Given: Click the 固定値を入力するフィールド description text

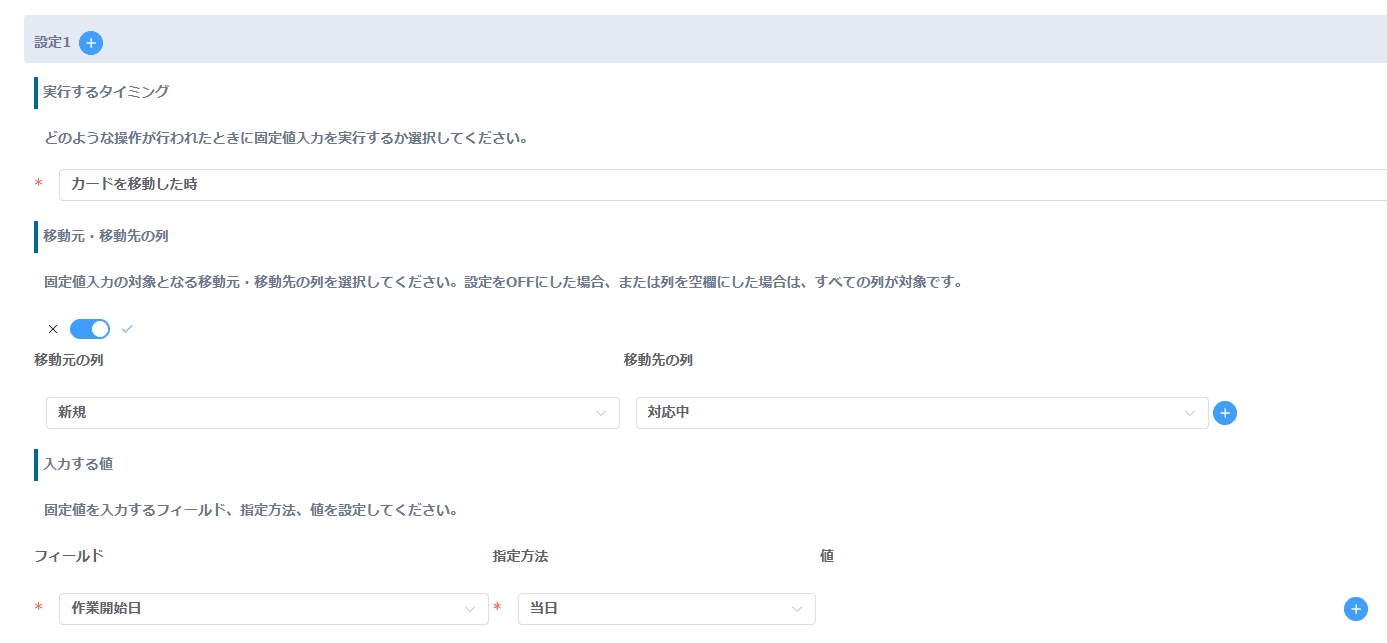Looking at the screenshot, I should 251,510.
